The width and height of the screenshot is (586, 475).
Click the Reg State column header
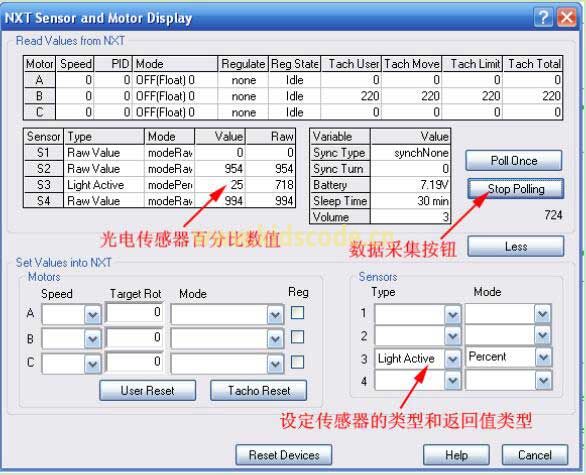[294, 64]
